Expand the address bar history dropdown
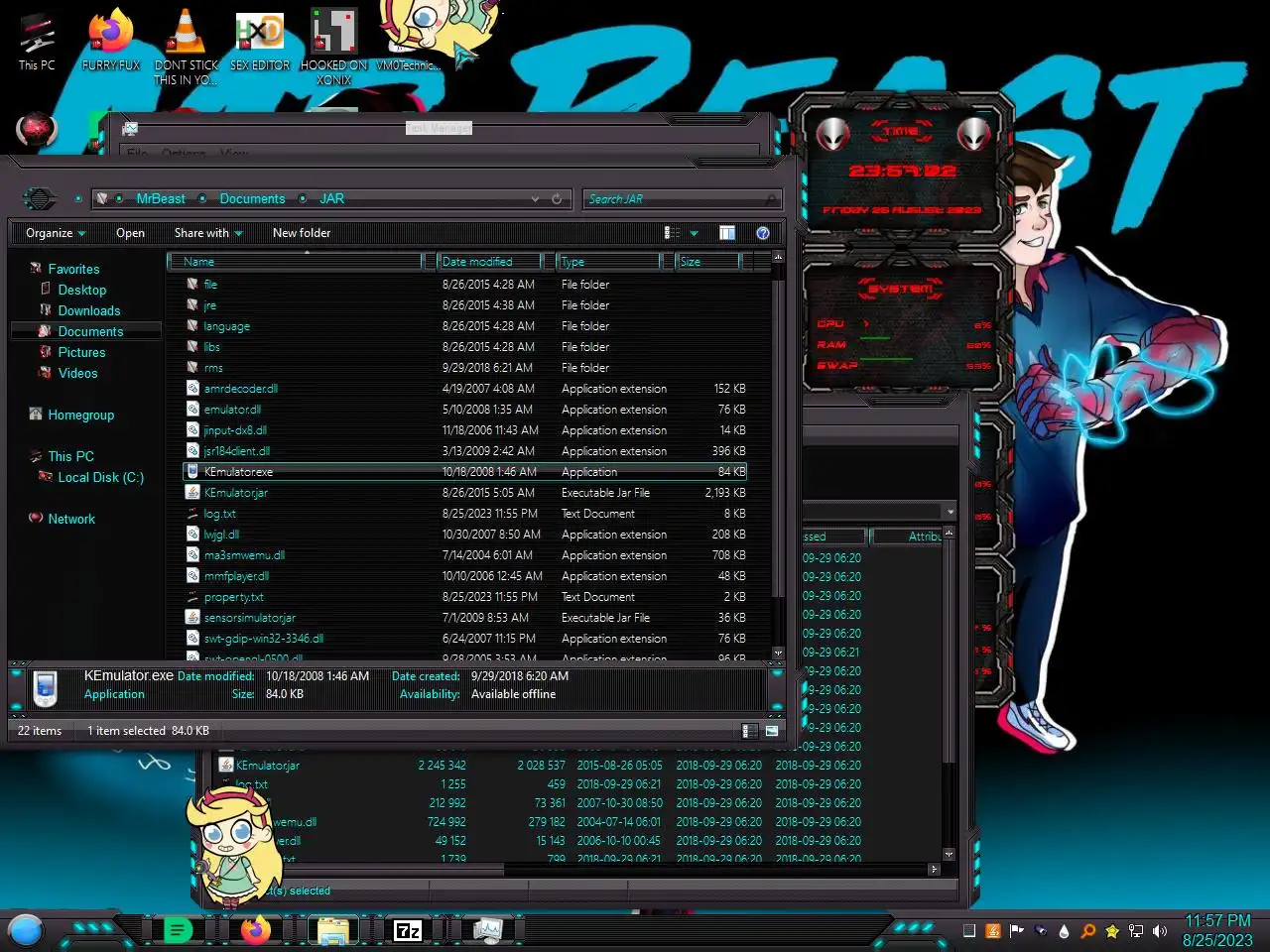 click(x=536, y=199)
